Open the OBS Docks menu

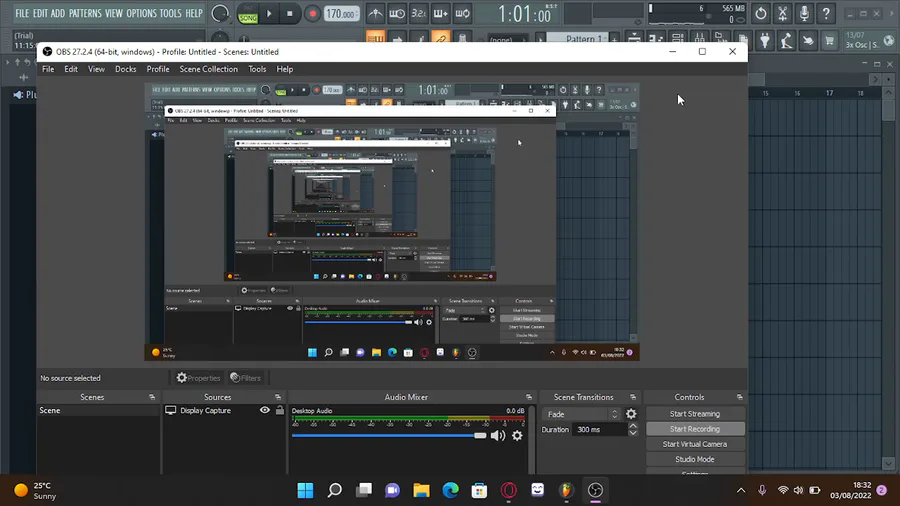[x=126, y=69]
